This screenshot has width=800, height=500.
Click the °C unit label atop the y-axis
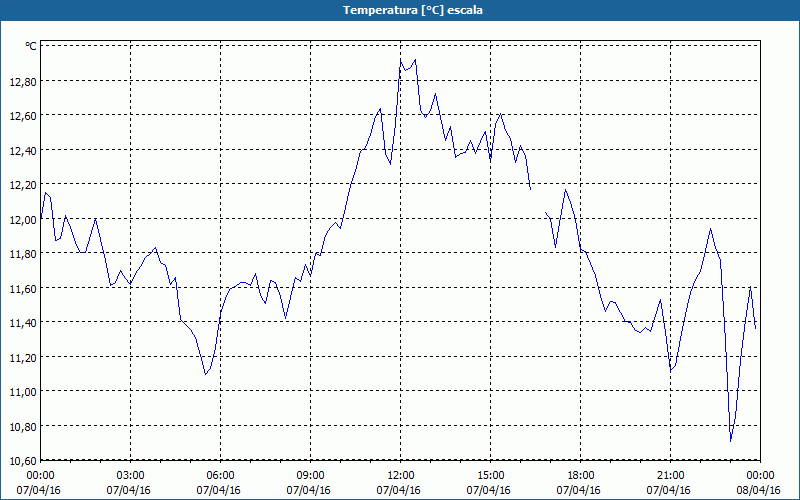coord(31,46)
